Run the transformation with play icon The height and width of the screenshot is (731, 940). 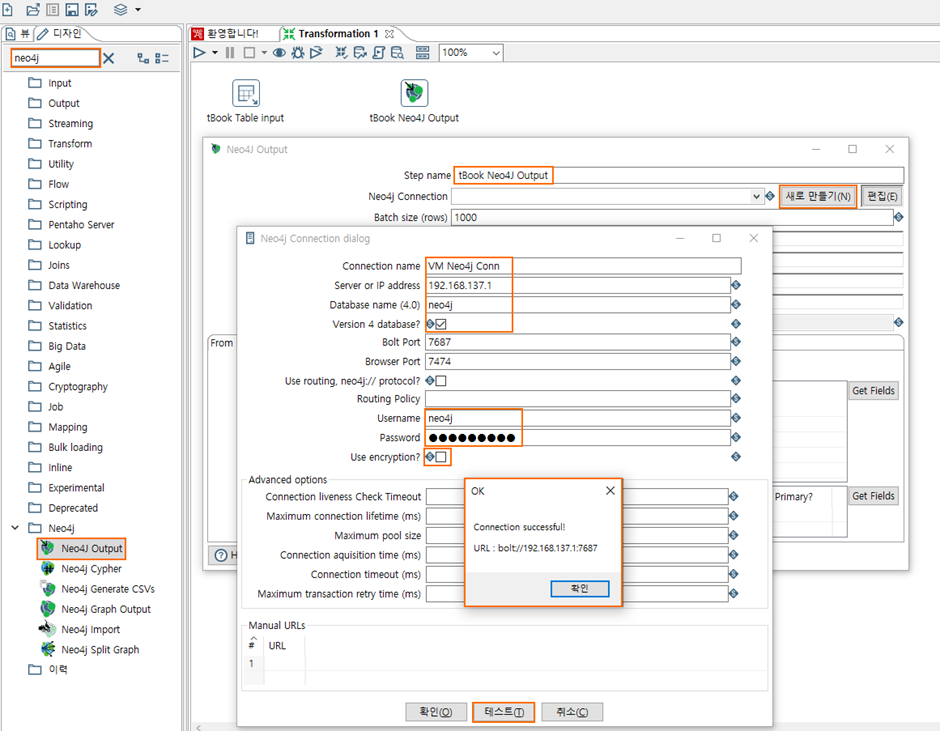pyautogui.click(x=199, y=53)
